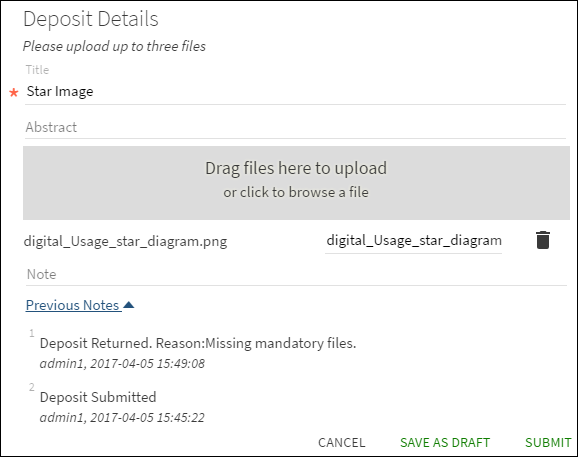Cancel the deposit details form
The image size is (578, 457).
point(342,442)
